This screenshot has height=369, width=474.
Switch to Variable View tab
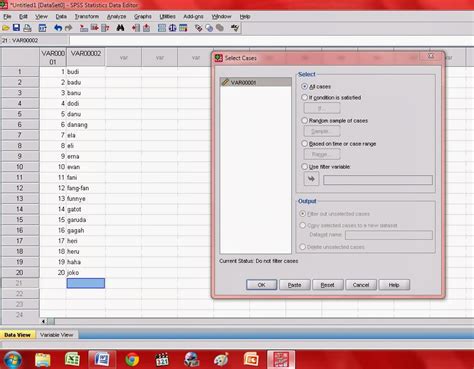tap(57, 335)
